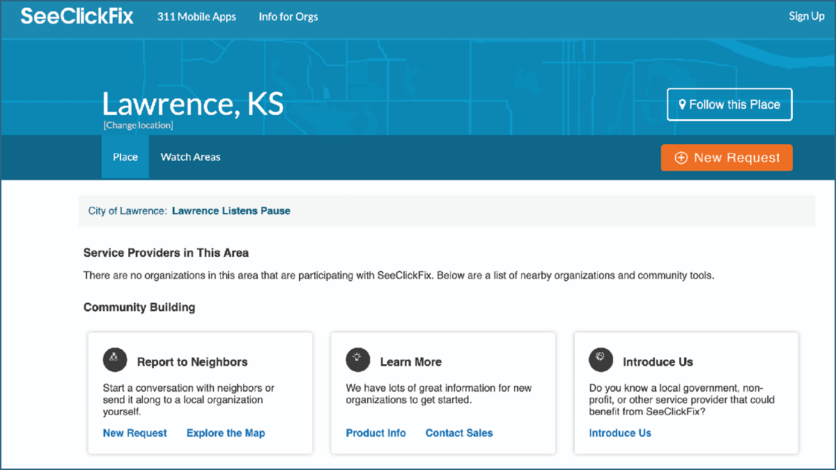836x470 pixels.
Task: Click the Learn More lightbulb icon
Action: (358, 360)
